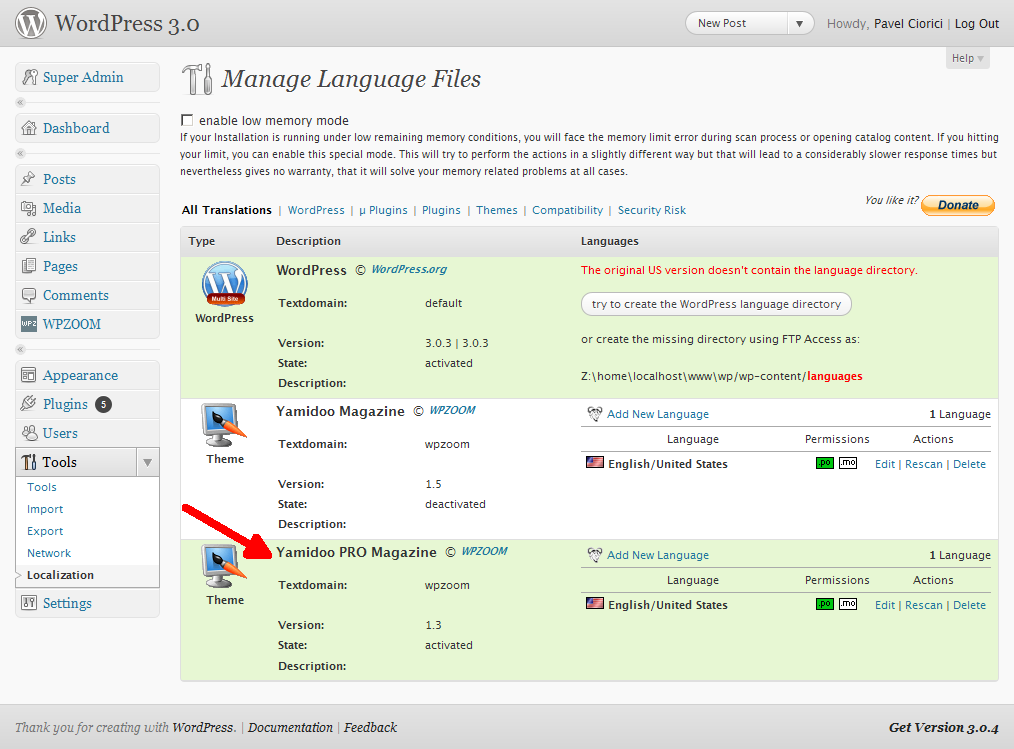Edit Yamidoo Magazine English language file
1014x749 pixels.
pos(885,464)
